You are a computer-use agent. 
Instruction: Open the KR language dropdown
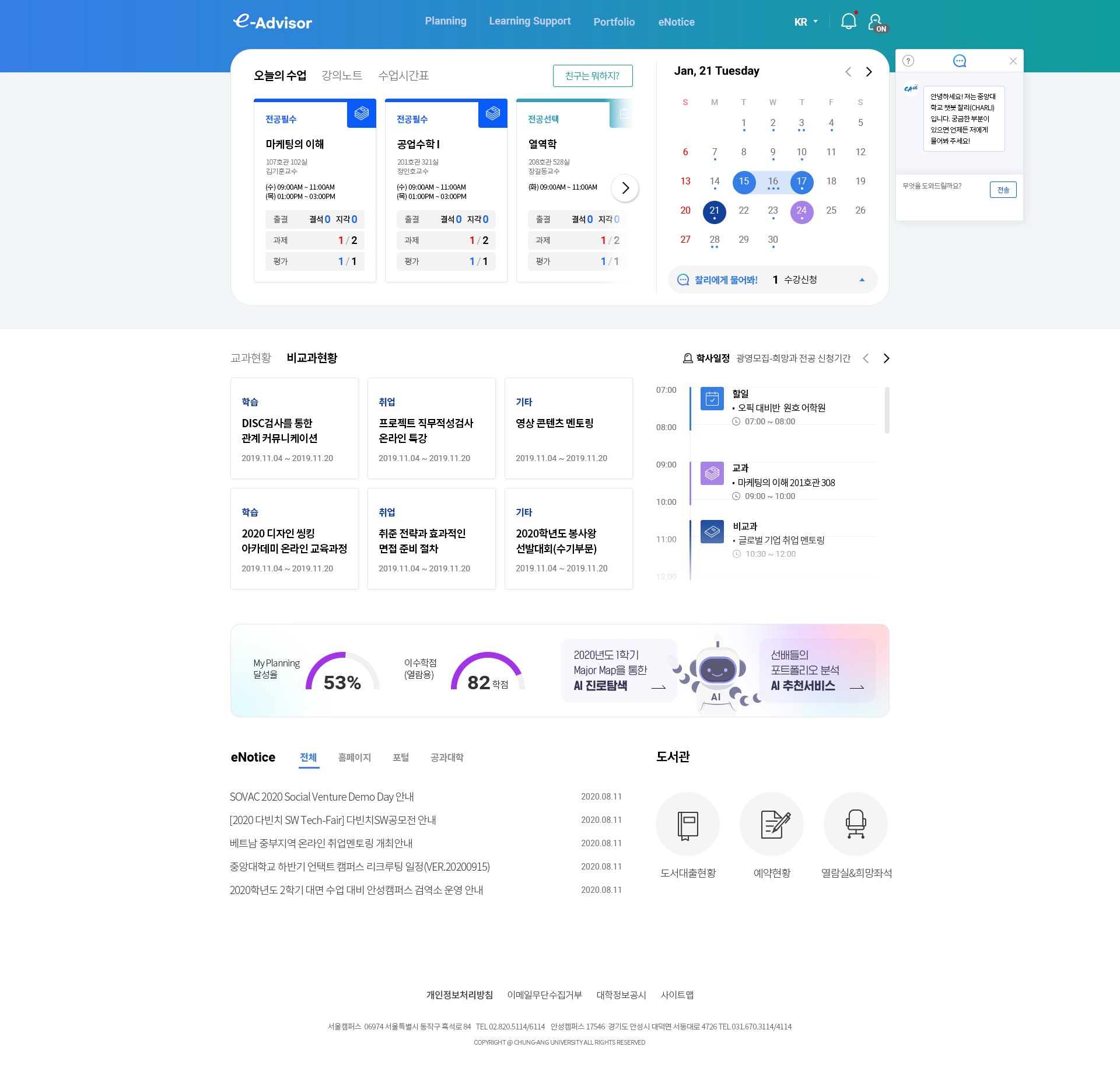coord(806,22)
